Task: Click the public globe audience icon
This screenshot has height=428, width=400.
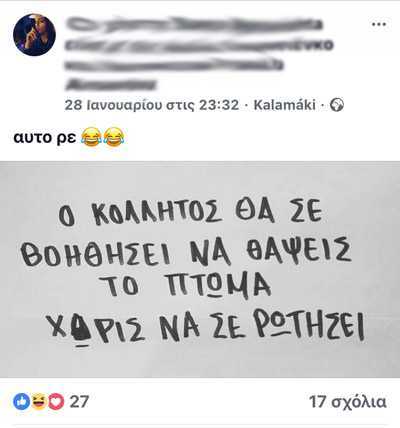Action: (337, 105)
